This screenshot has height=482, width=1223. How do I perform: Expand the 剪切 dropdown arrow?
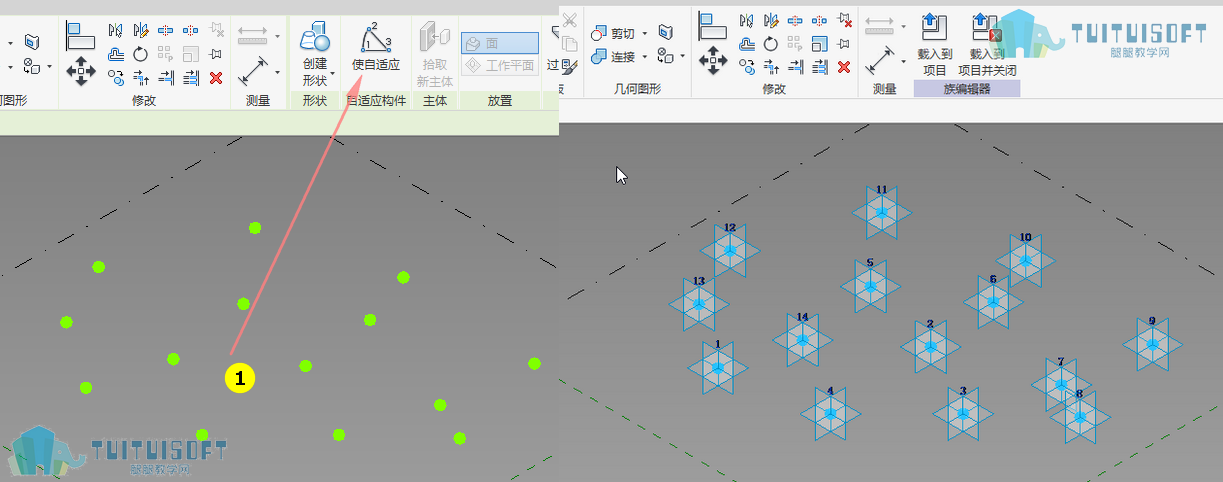(645, 33)
